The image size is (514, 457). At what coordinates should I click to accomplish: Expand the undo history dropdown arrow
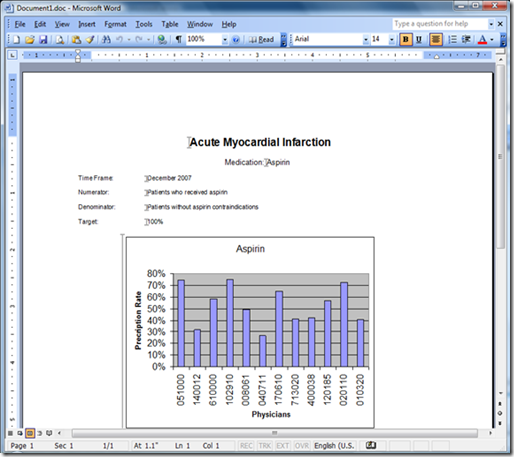click(129, 40)
